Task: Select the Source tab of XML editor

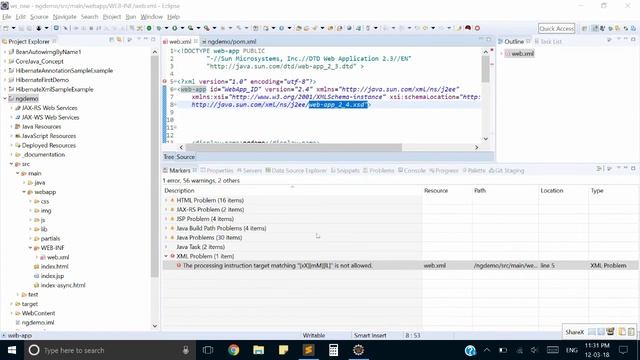Action: [x=186, y=157]
